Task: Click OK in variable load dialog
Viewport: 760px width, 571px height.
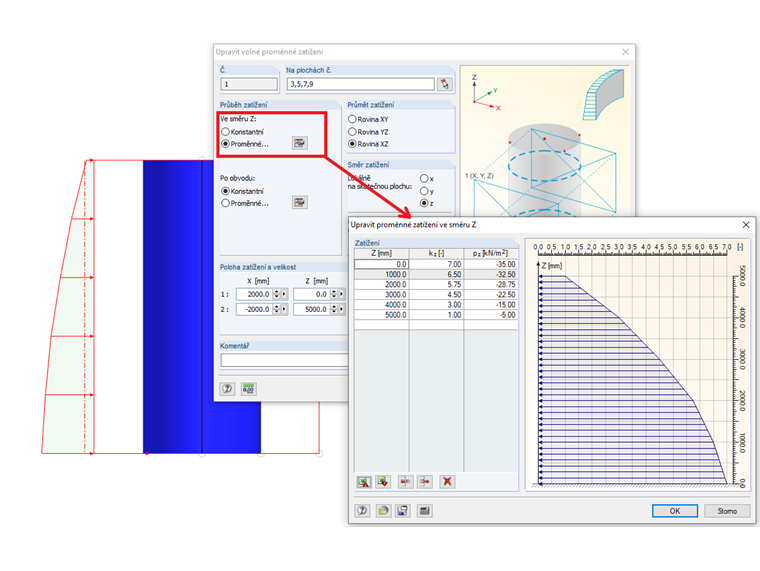Action: click(x=675, y=511)
